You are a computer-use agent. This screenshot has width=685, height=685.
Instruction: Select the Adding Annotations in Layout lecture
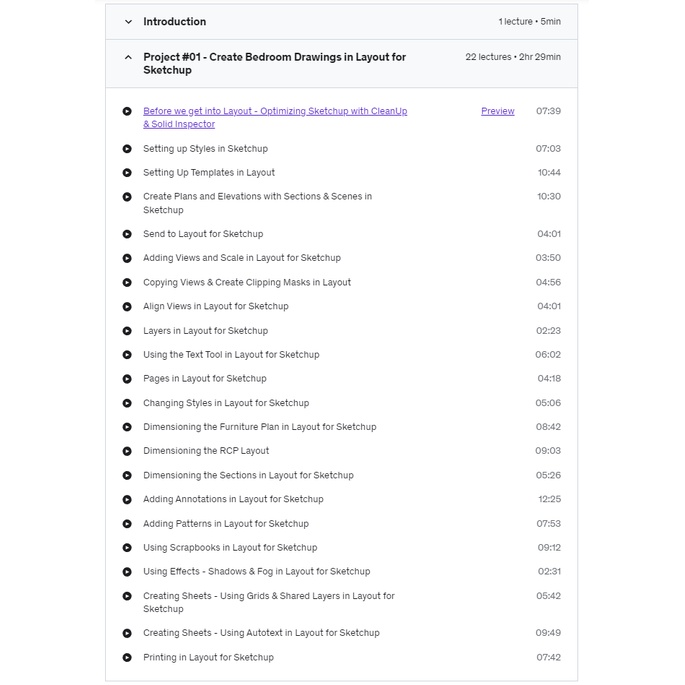pos(233,499)
